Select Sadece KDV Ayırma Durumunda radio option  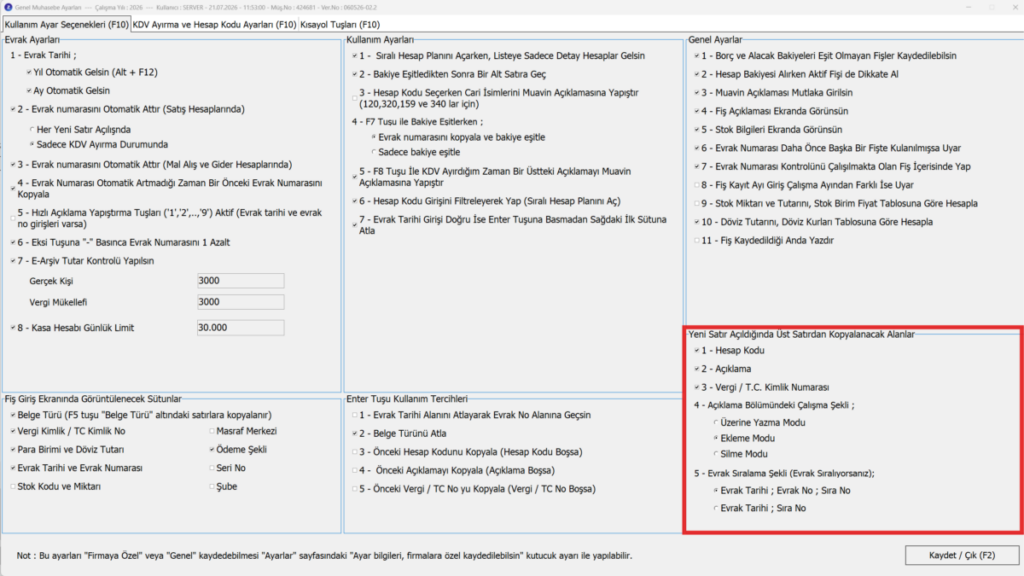click(x=32, y=144)
